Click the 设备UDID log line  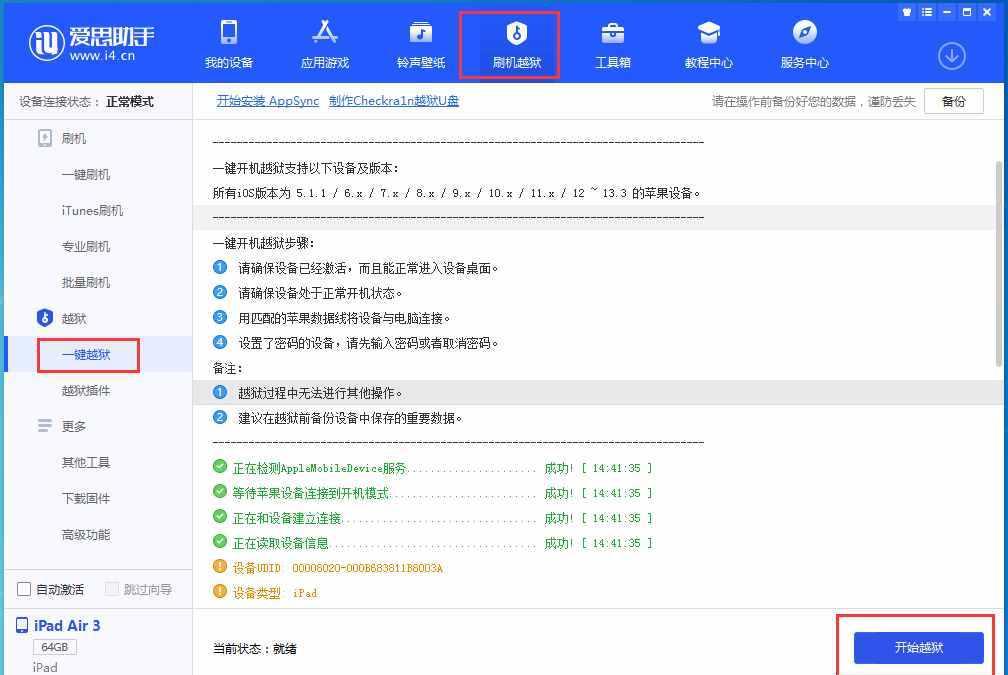(328, 568)
